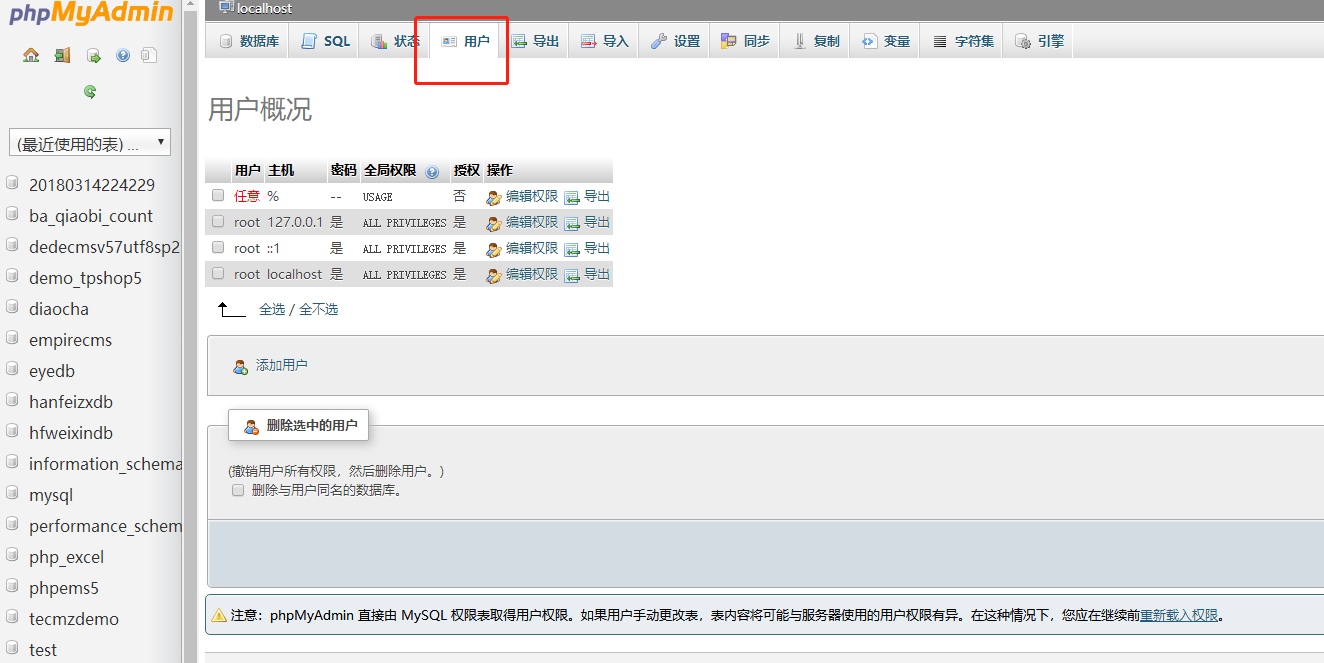Open the information_schema database
Screen dimensions: 1324x663
(105, 463)
